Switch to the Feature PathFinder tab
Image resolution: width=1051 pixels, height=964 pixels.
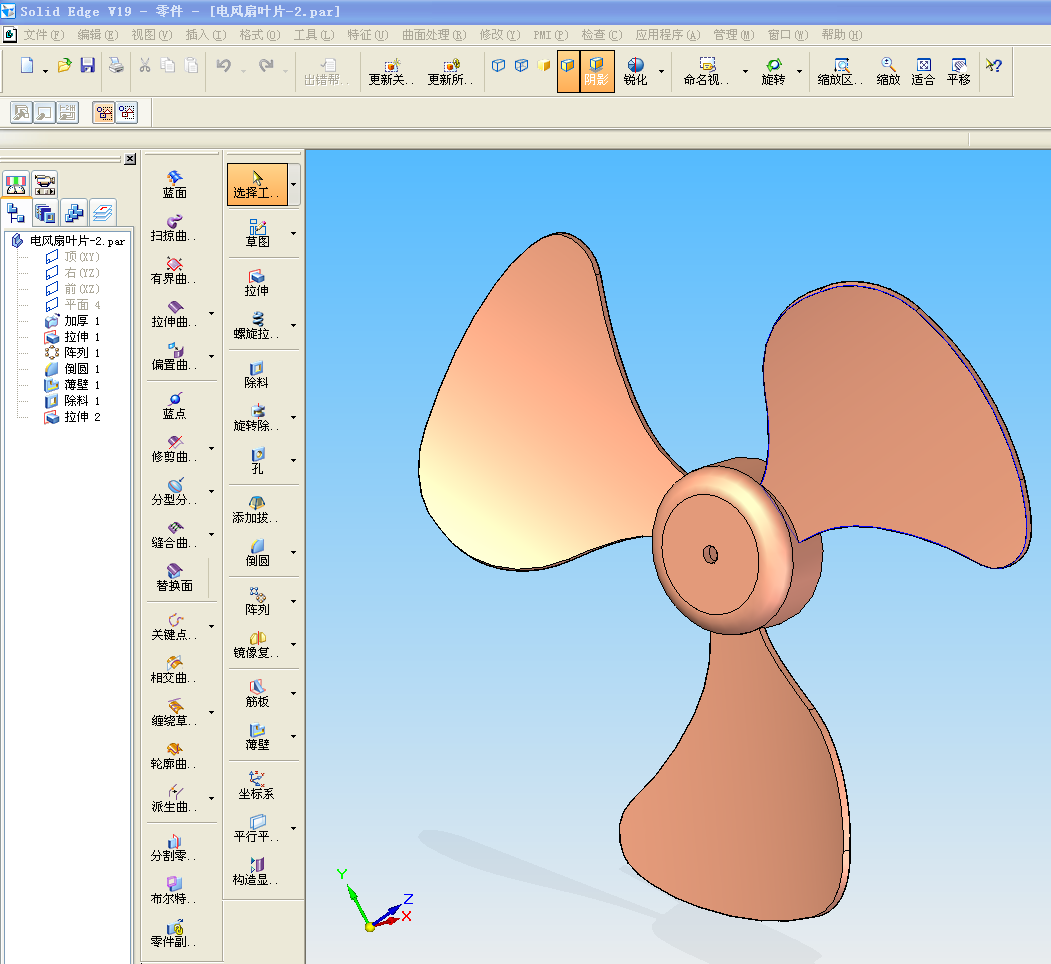point(15,213)
